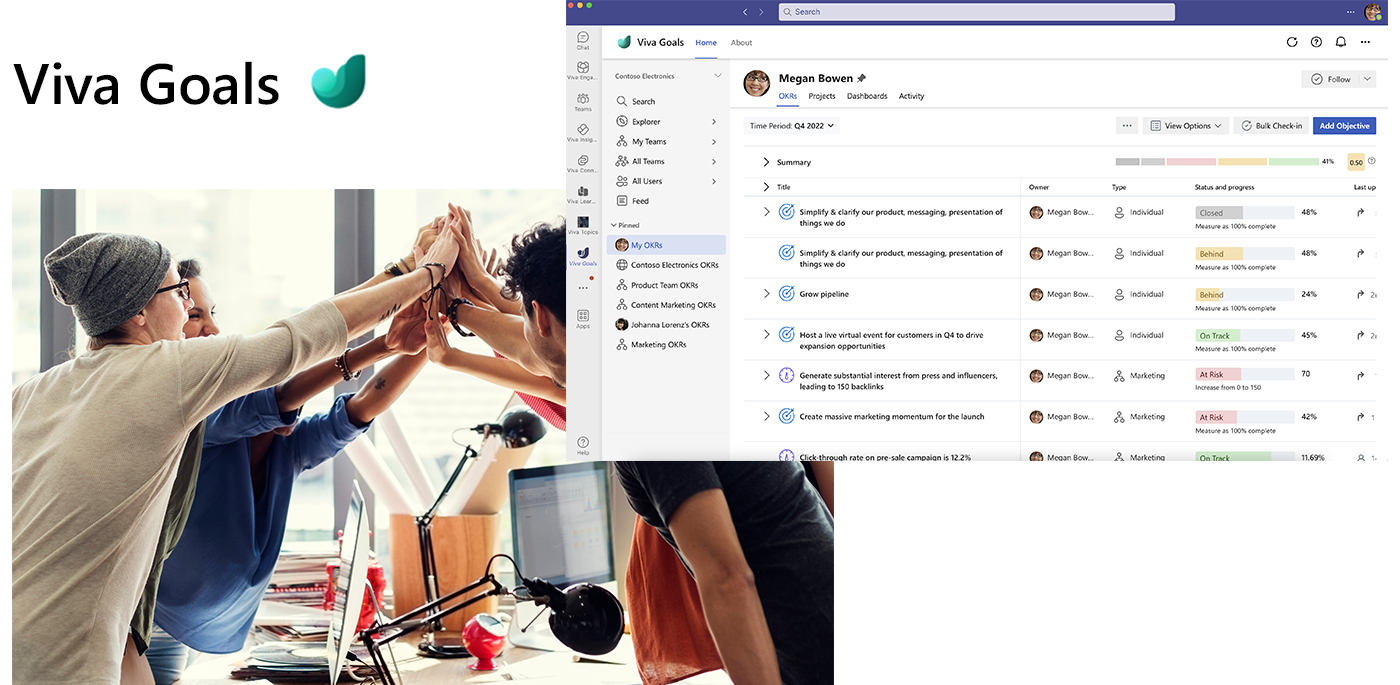Expand Grow pipeline objective
The height and width of the screenshot is (685, 1400).
(x=767, y=294)
